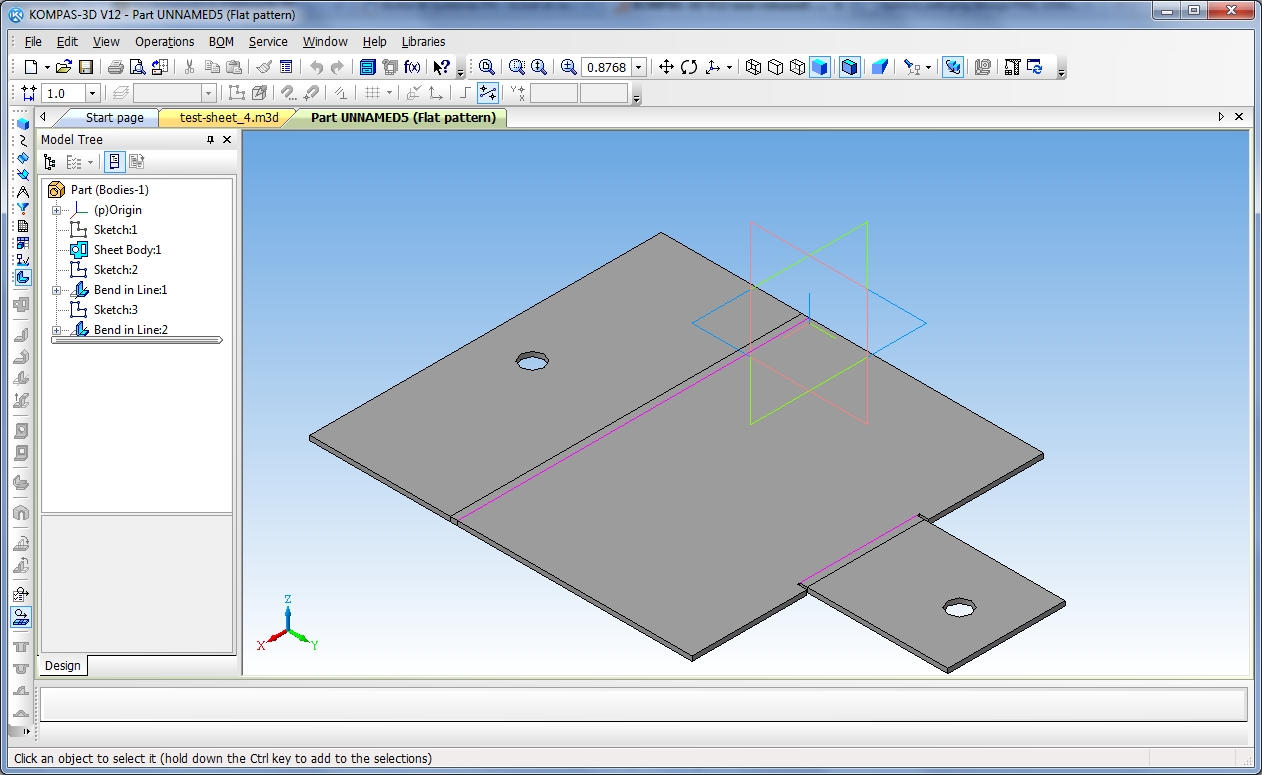Open the Operations menu
The image size is (1262, 775).
tap(164, 42)
